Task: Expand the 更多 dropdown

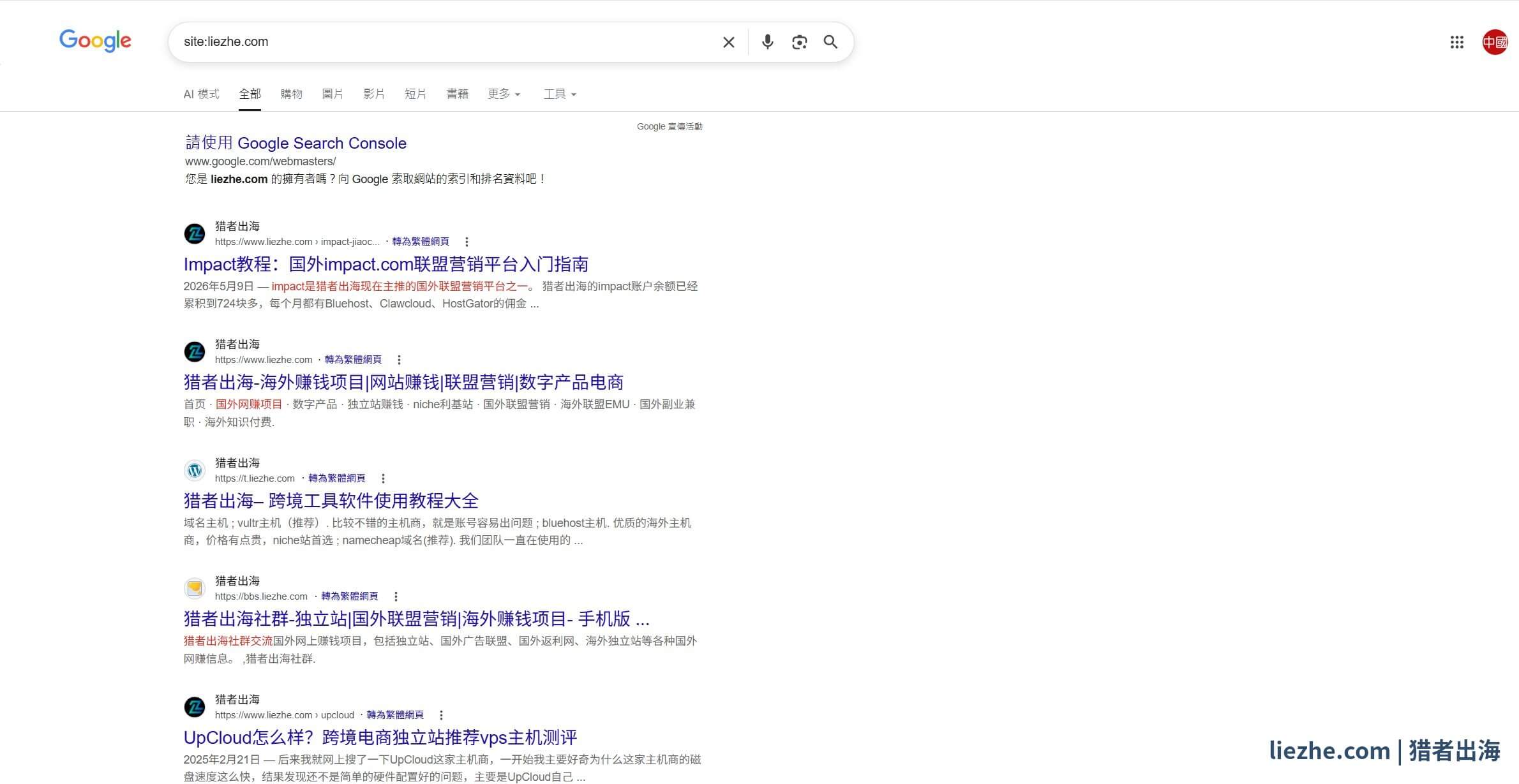Action: click(x=504, y=94)
